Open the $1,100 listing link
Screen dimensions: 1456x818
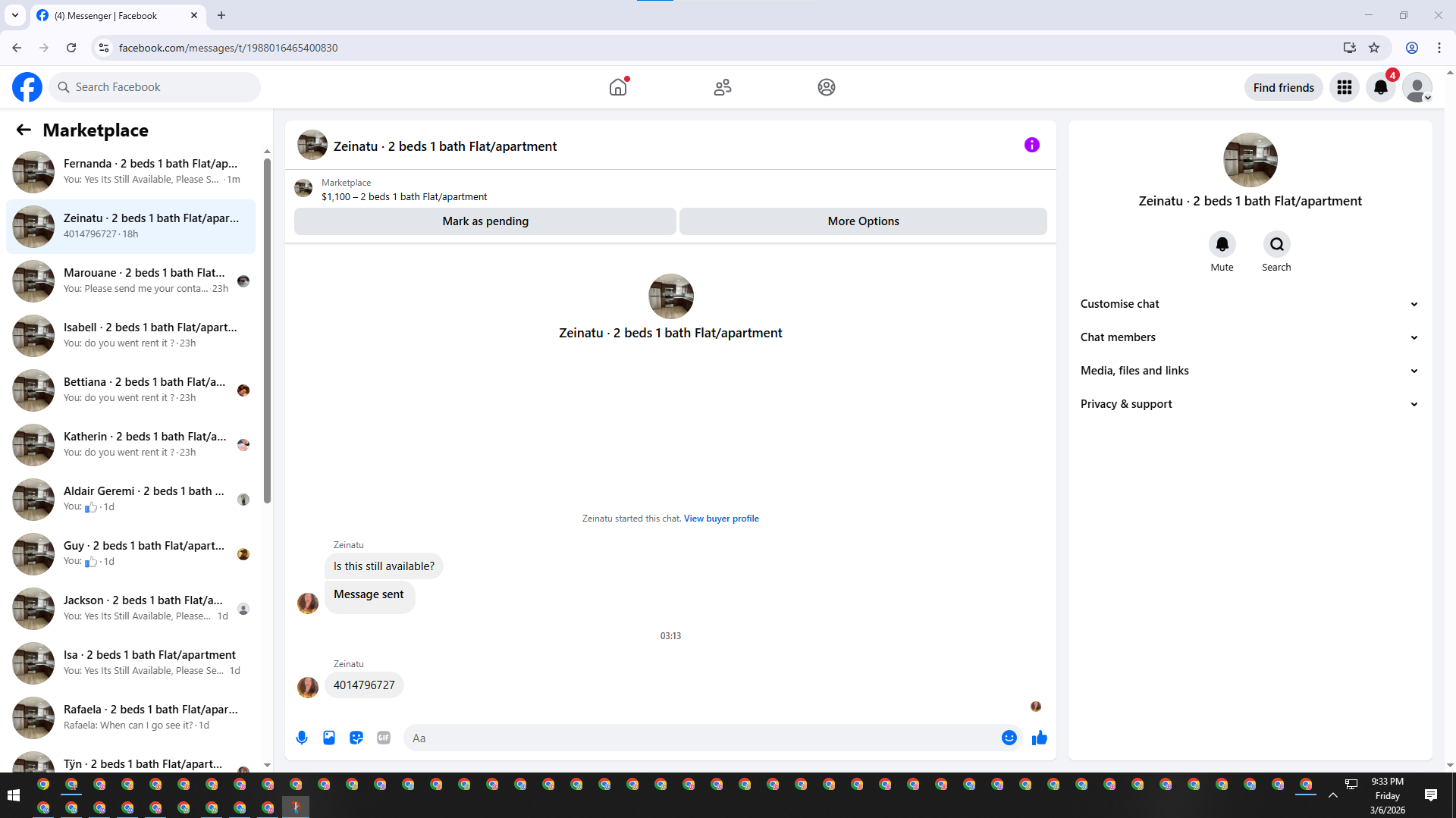pos(404,196)
